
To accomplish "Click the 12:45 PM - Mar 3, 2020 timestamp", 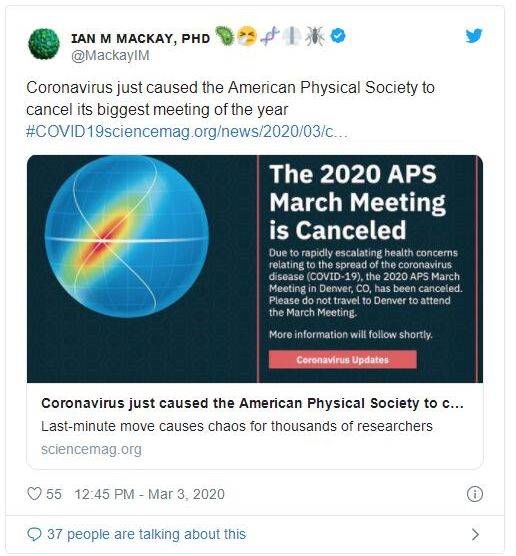I will pos(149,494).
